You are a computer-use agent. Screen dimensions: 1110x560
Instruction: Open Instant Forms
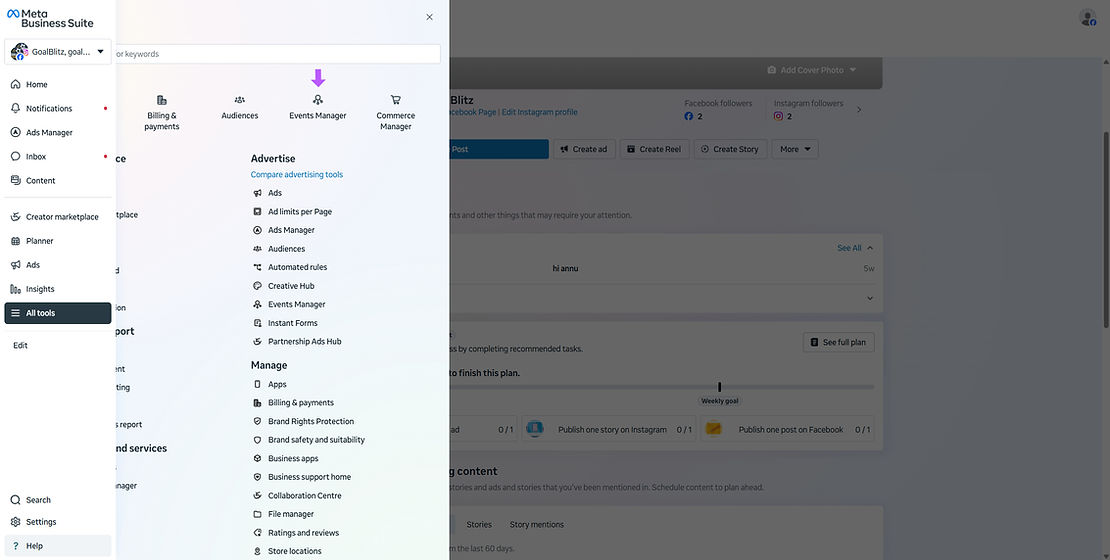(285, 323)
